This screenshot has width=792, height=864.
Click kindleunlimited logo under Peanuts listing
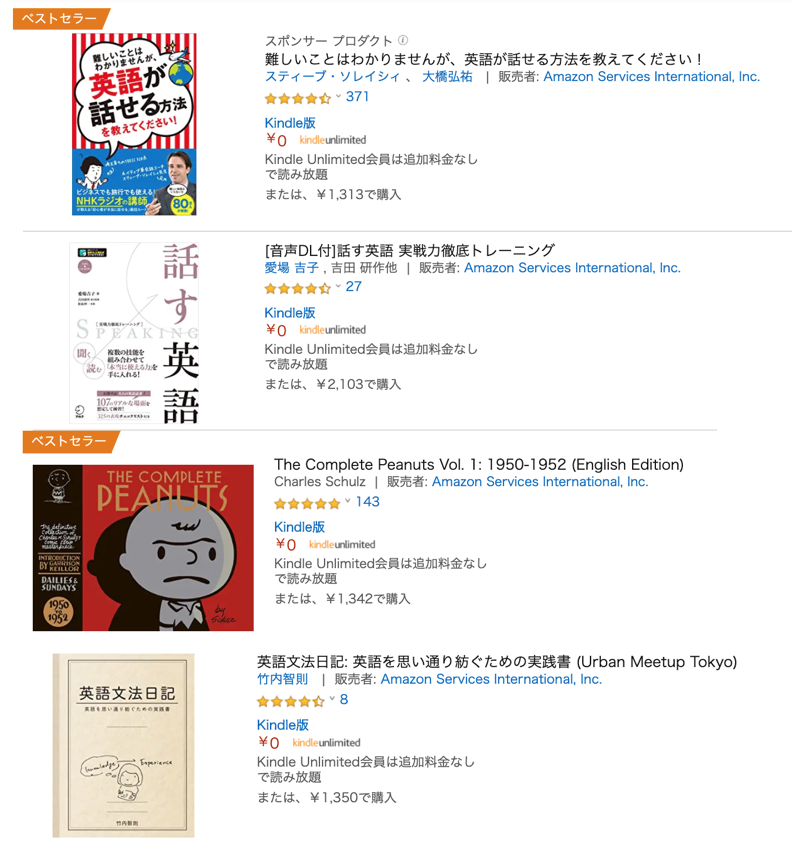coord(342,544)
